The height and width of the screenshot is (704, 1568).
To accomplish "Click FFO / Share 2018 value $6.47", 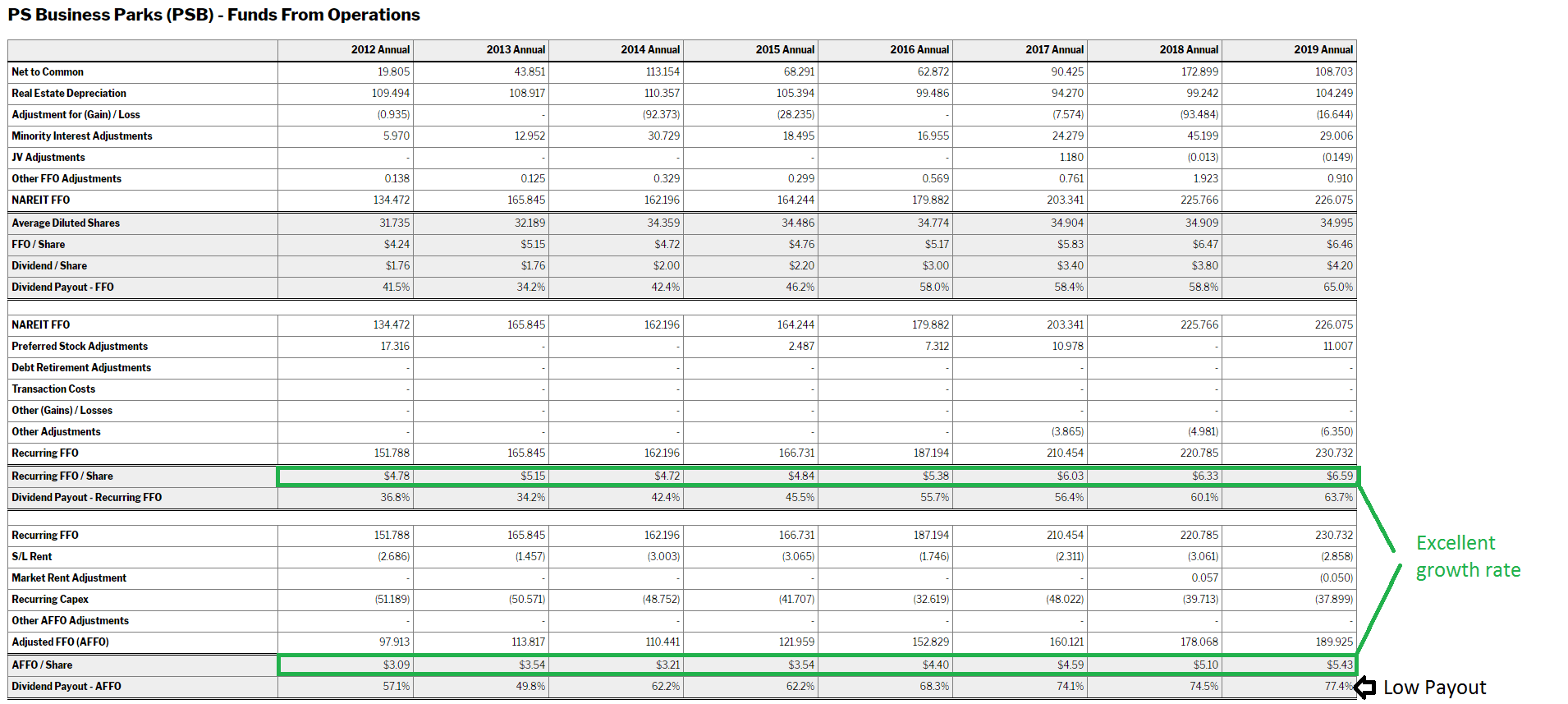I will [1205, 245].
